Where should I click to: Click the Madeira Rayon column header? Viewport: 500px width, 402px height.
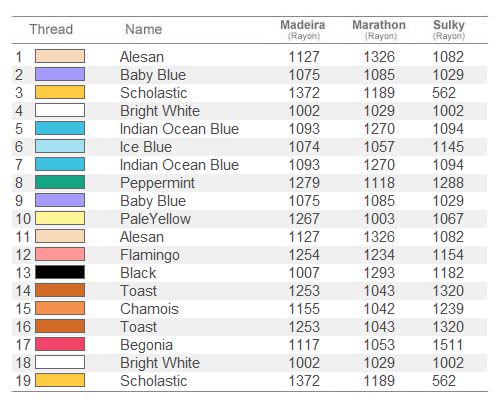(x=303, y=30)
